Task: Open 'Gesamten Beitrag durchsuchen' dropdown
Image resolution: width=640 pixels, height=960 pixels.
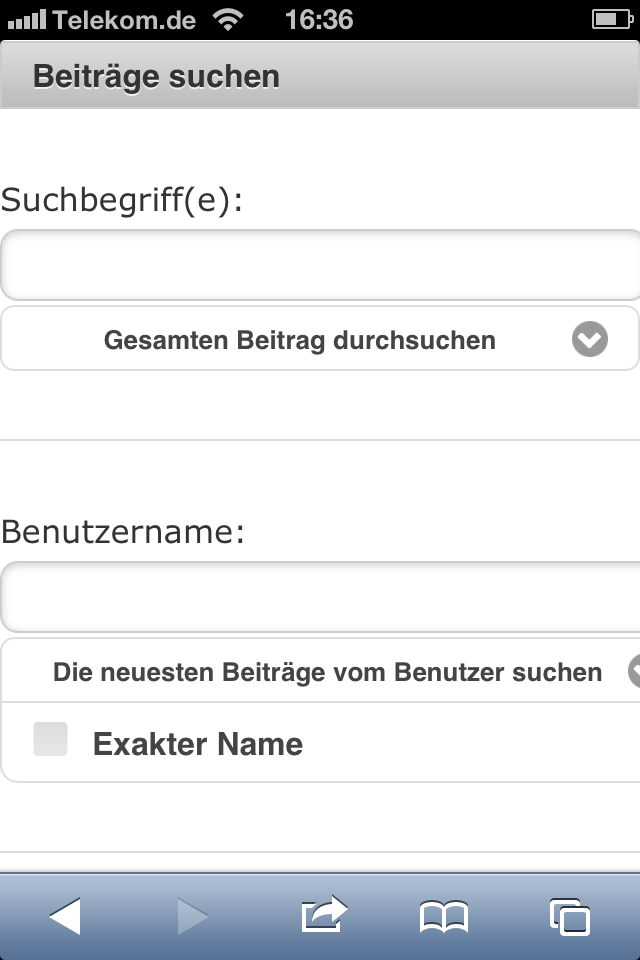Action: [300, 340]
